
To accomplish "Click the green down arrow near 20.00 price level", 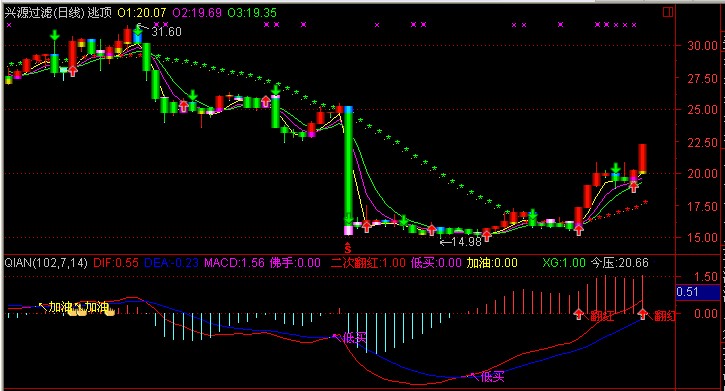I will (x=615, y=168).
